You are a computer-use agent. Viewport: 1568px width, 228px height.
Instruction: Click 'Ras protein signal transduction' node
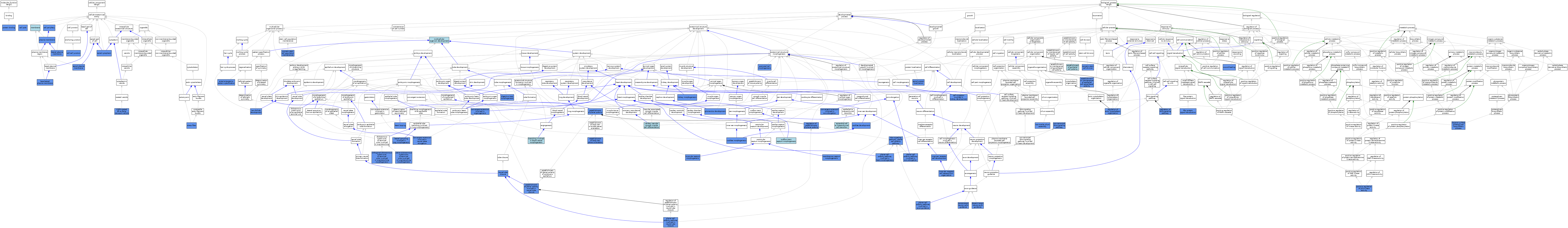click(1188, 97)
